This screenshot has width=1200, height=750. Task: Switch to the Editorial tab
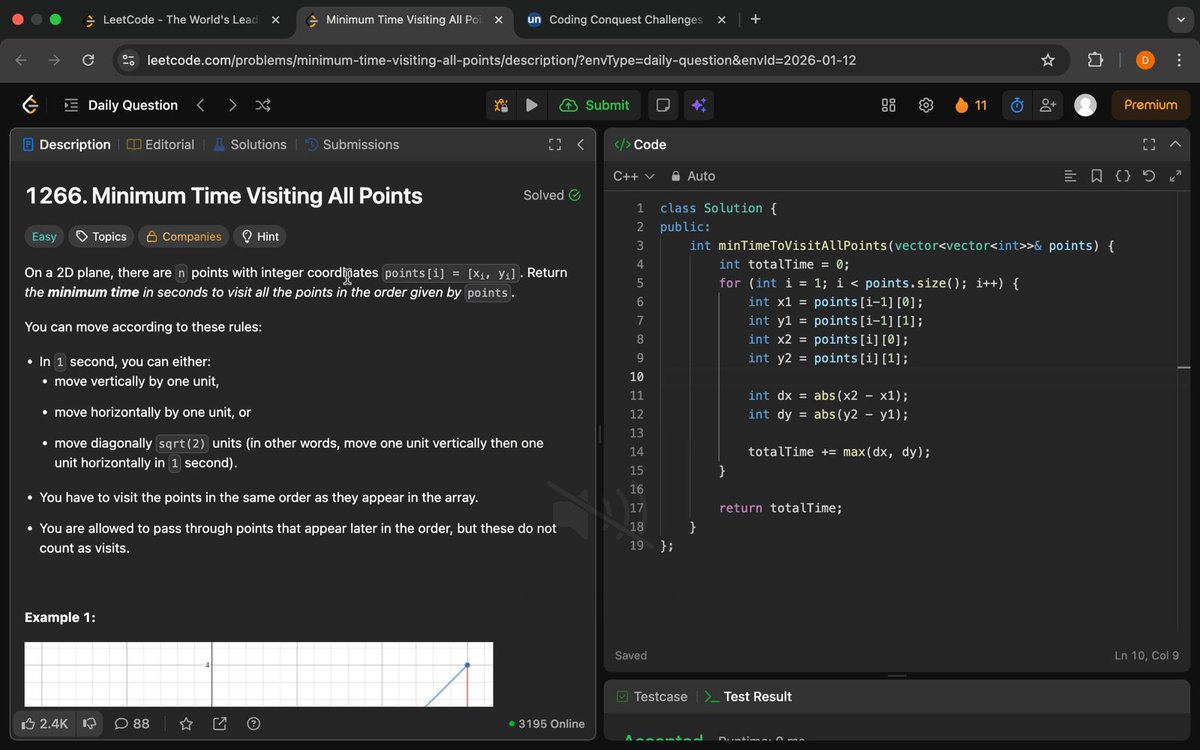pos(161,145)
